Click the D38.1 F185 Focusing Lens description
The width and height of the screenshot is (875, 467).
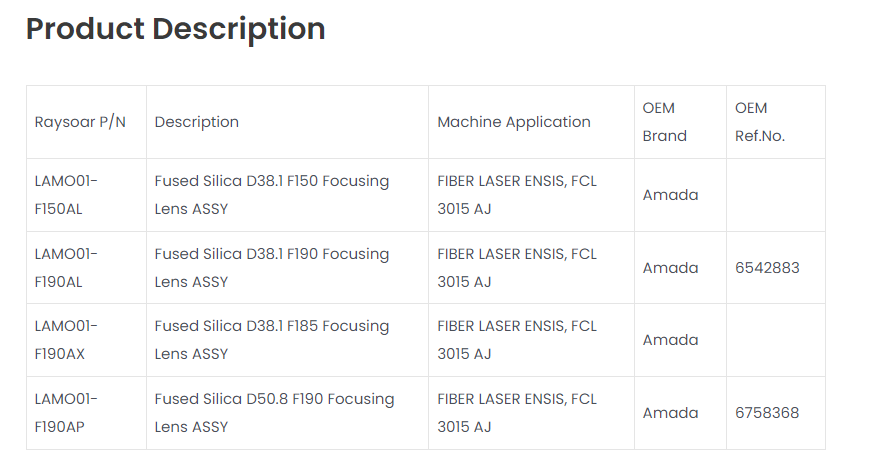(271, 340)
